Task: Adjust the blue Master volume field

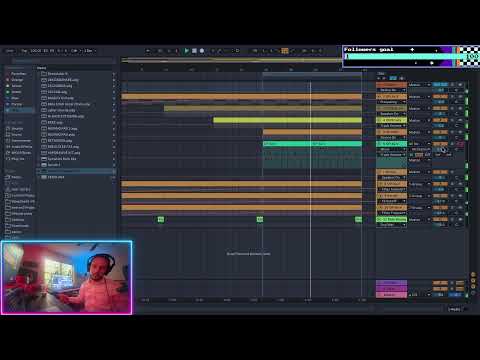Action: [x=440, y=295]
